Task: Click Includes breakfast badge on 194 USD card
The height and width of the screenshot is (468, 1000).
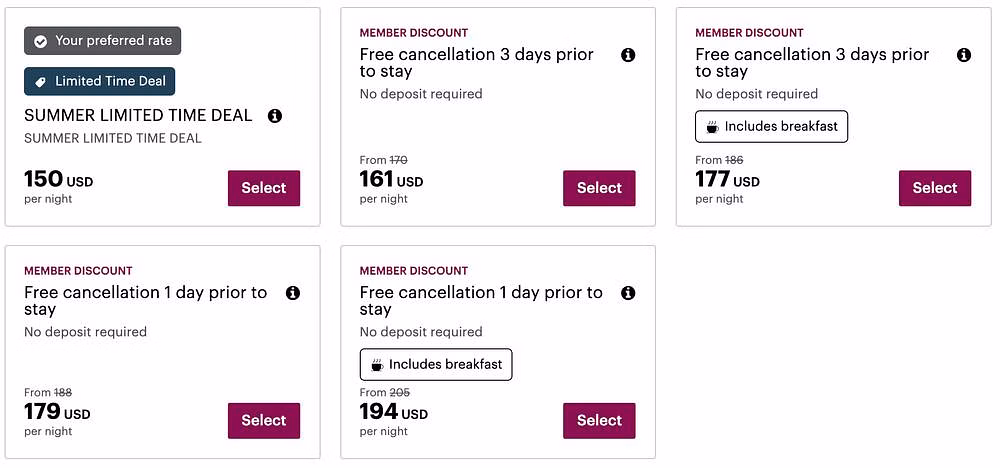Action: point(436,365)
